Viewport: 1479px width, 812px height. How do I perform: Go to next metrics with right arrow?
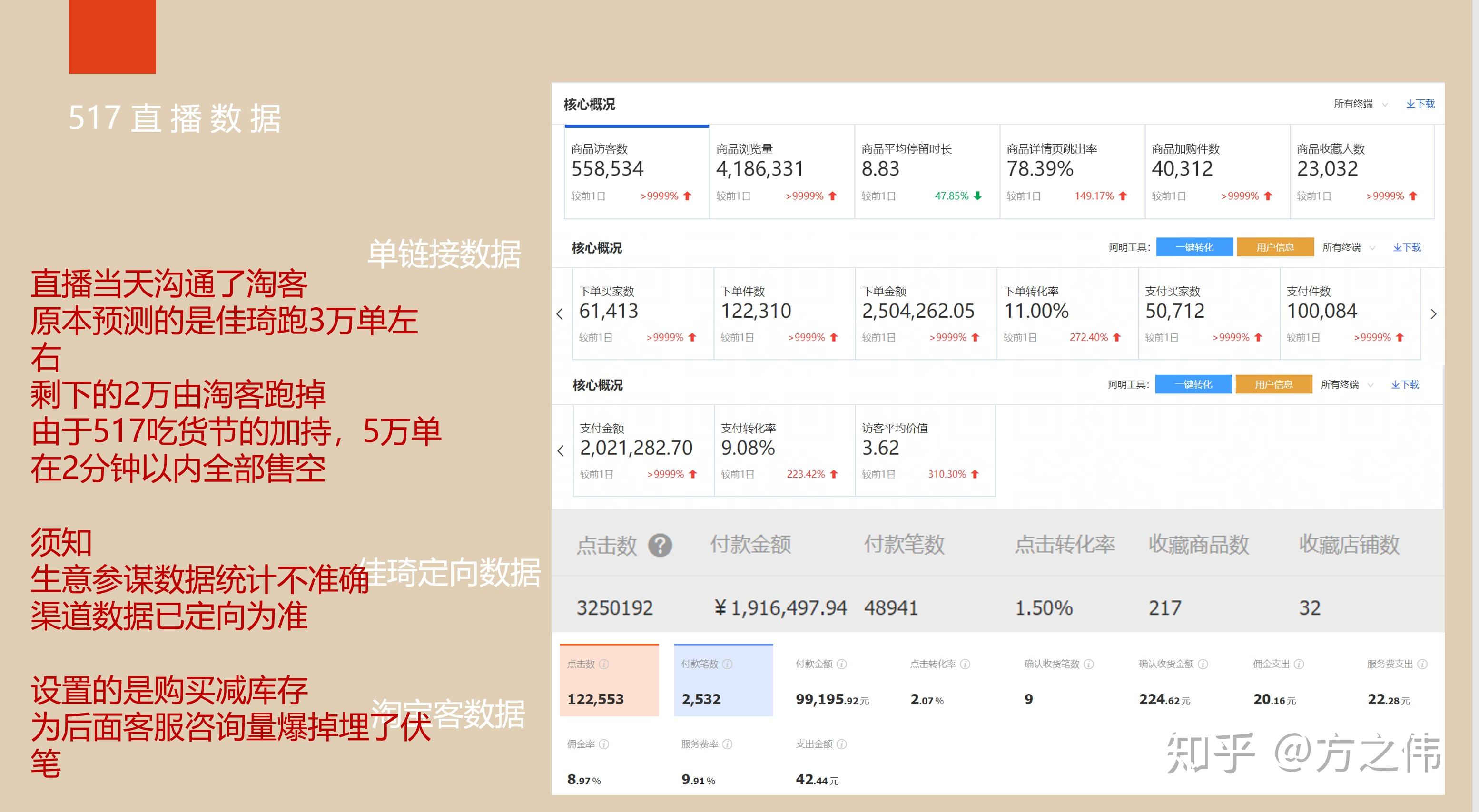click(x=1433, y=314)
